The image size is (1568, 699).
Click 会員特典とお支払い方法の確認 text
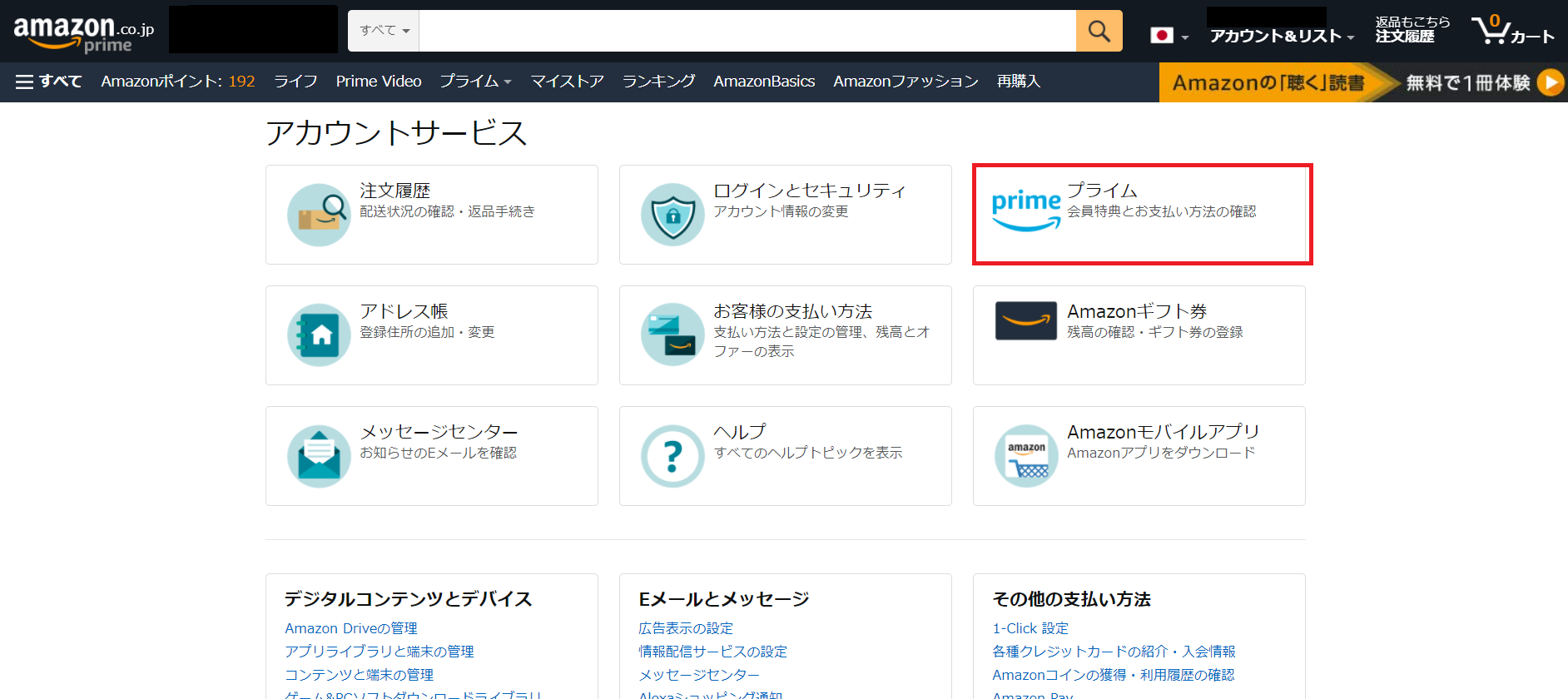[1162, 211]
